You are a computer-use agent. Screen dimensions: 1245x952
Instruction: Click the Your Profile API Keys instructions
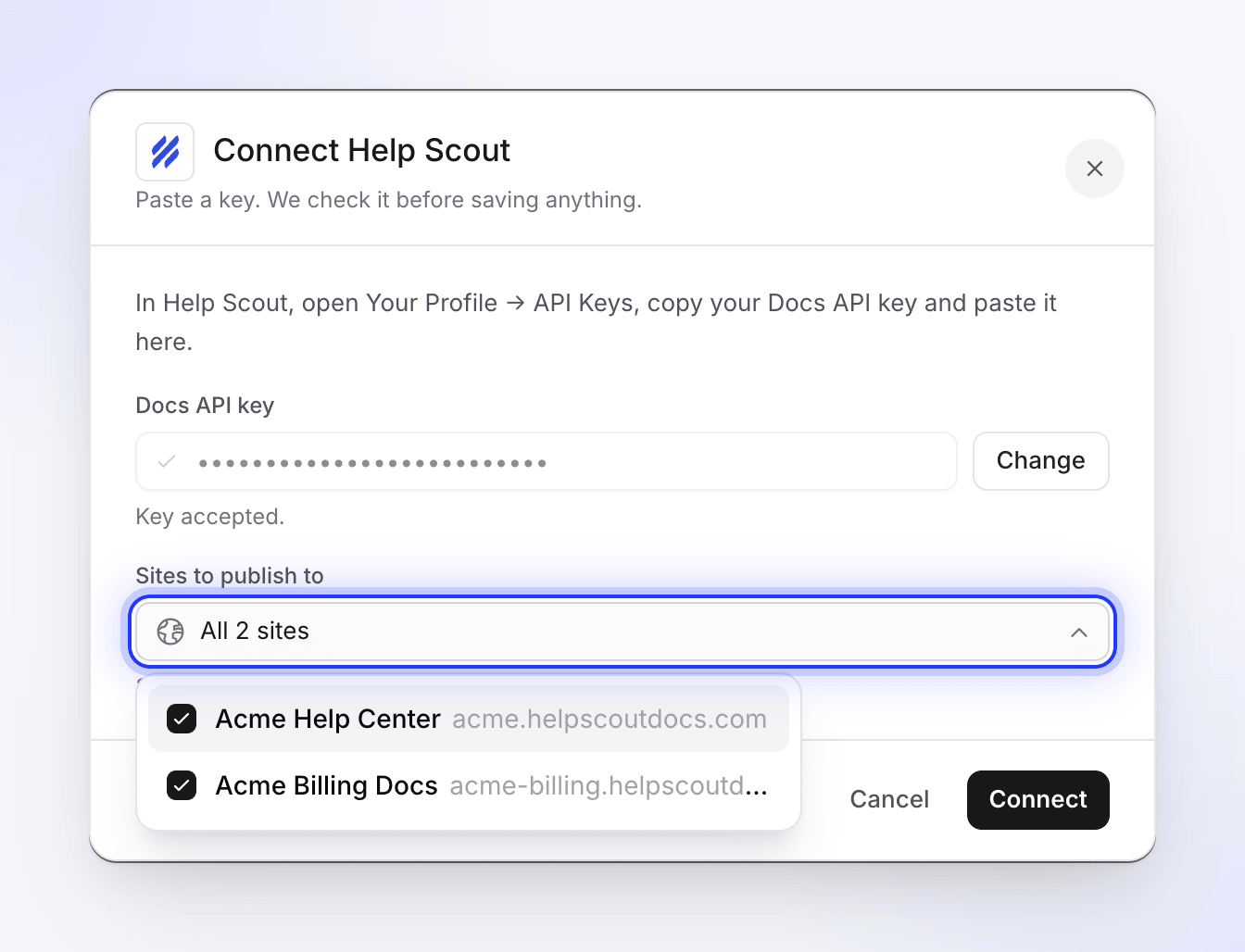point(596,322)
